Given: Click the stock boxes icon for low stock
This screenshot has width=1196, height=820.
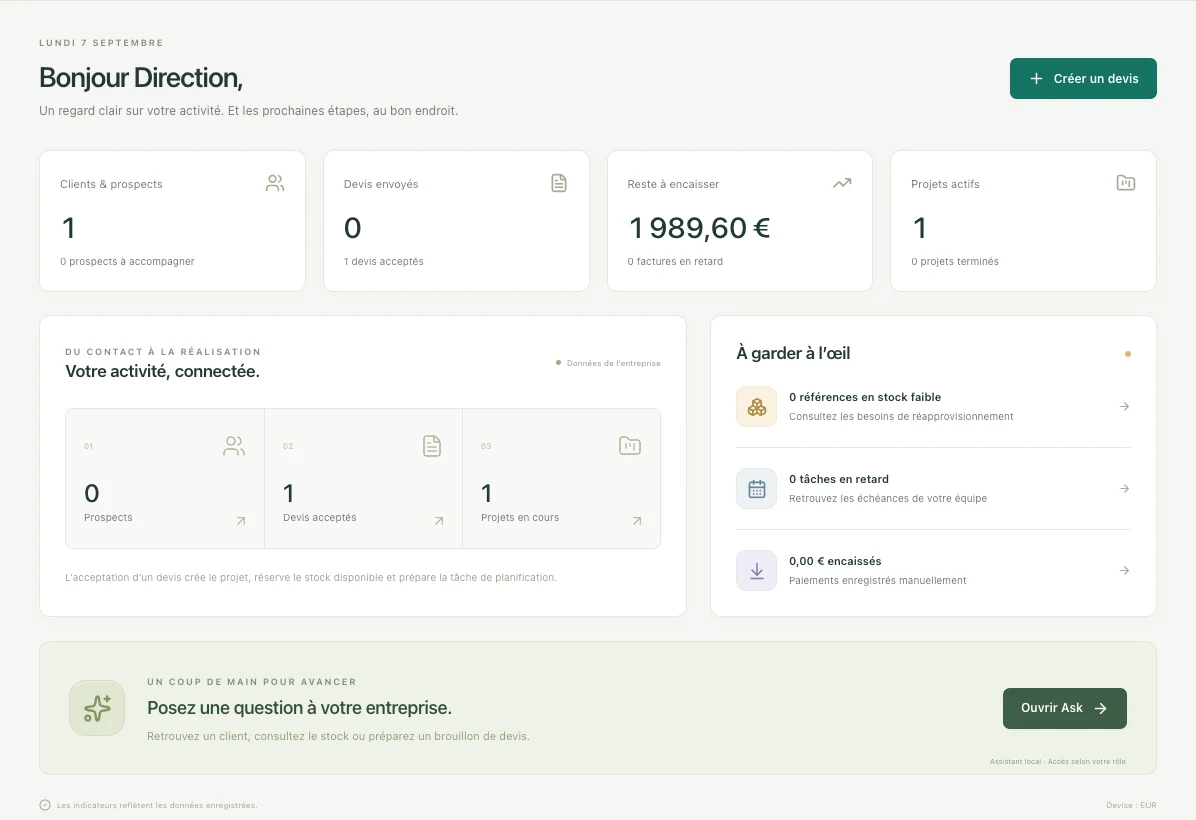Looking at the screenshot, I should [x=757, y=407].
